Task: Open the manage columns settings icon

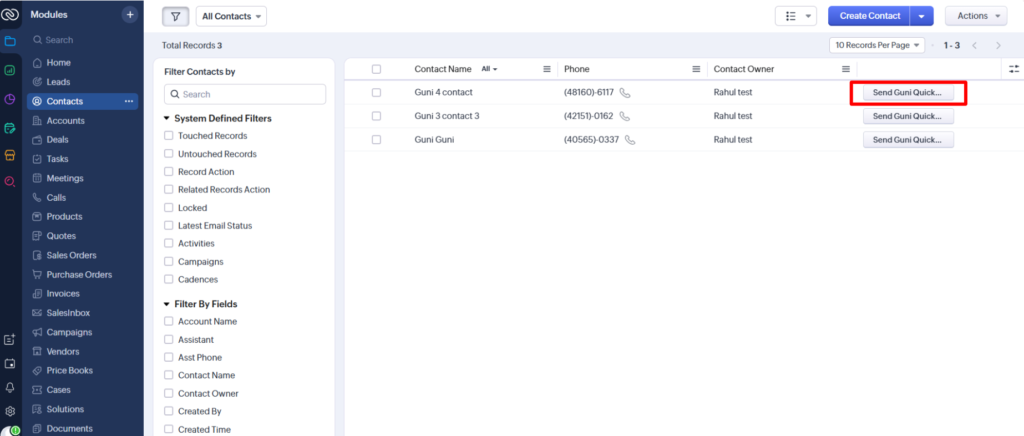Action: (x=1014, y=69)
